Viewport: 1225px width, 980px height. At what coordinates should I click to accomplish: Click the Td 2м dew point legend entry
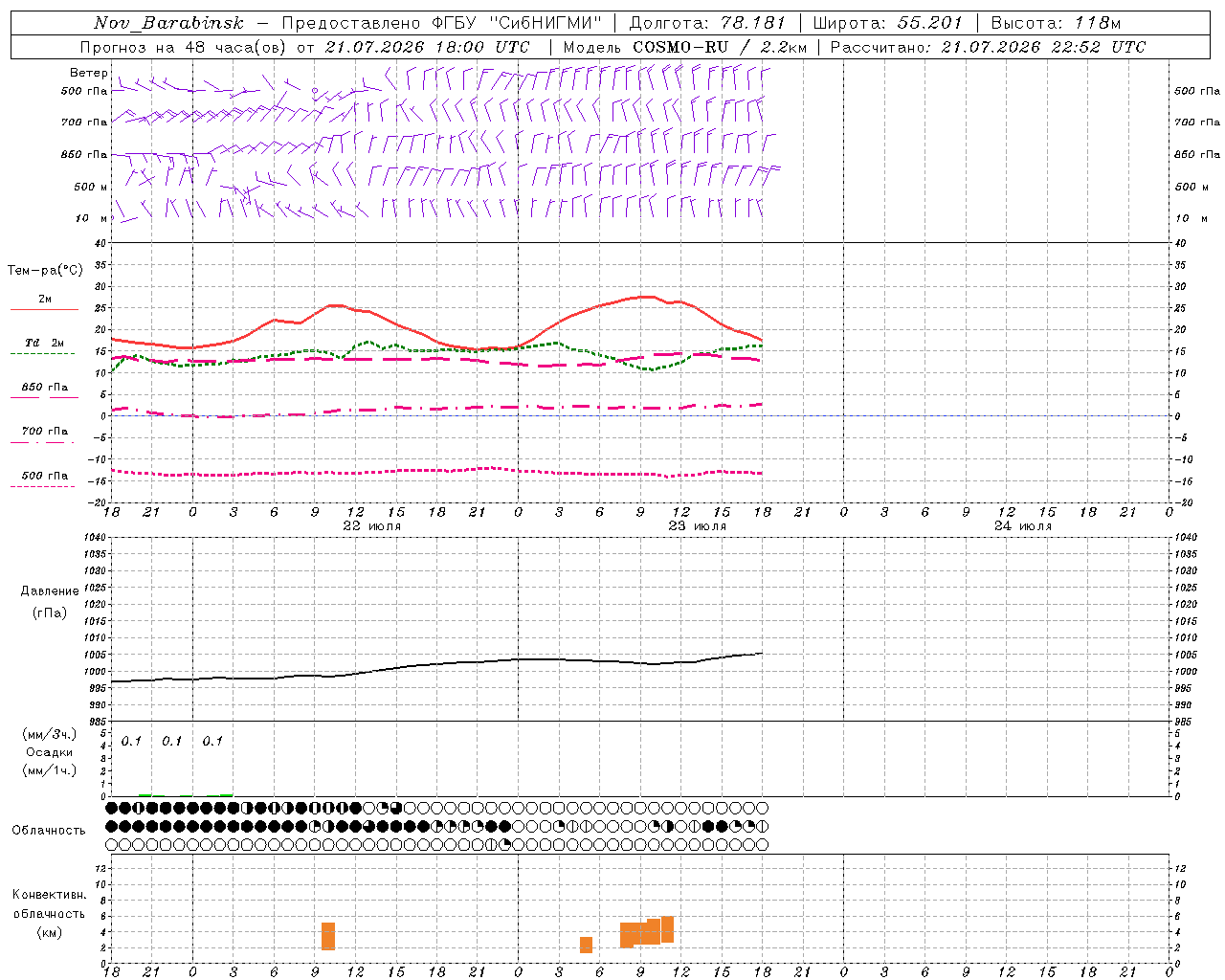(45, 343)
